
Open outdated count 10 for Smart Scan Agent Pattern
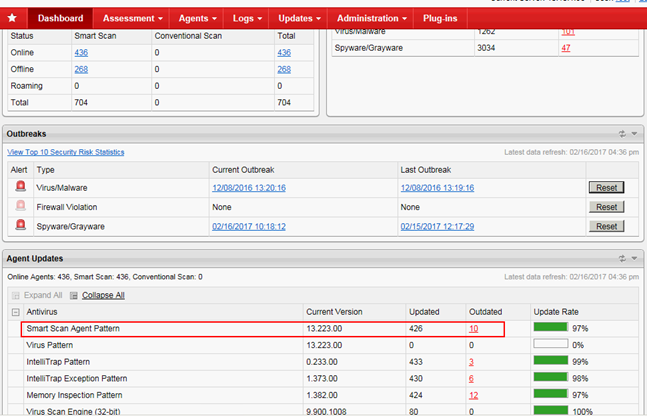click(x=472, y=328)
